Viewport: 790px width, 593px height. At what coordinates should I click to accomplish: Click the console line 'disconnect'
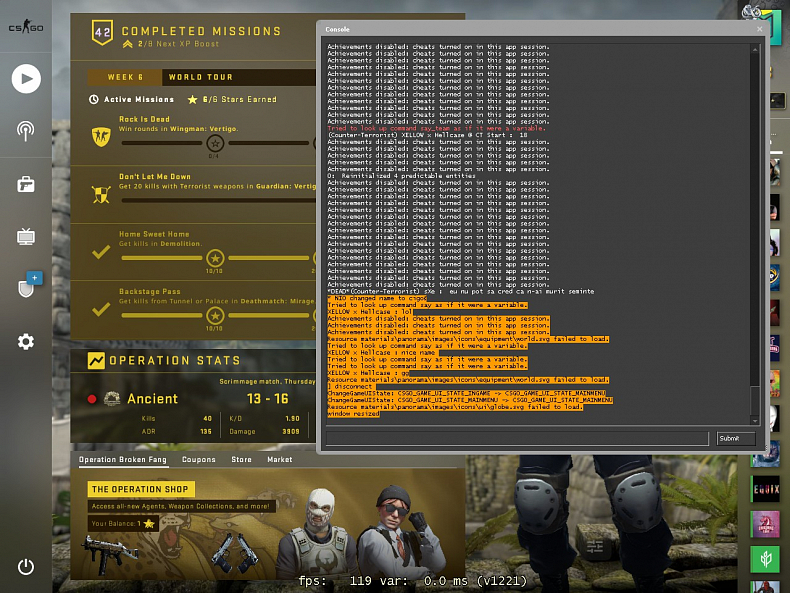click(x=350, y=386)
